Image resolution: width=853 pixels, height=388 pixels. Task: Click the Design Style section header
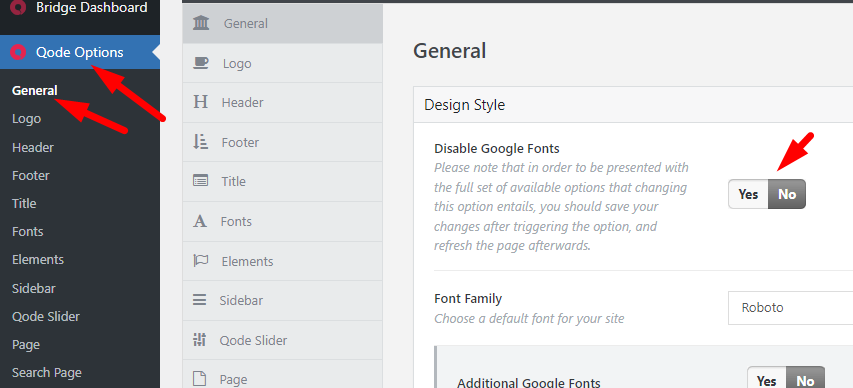coord(633,104)
